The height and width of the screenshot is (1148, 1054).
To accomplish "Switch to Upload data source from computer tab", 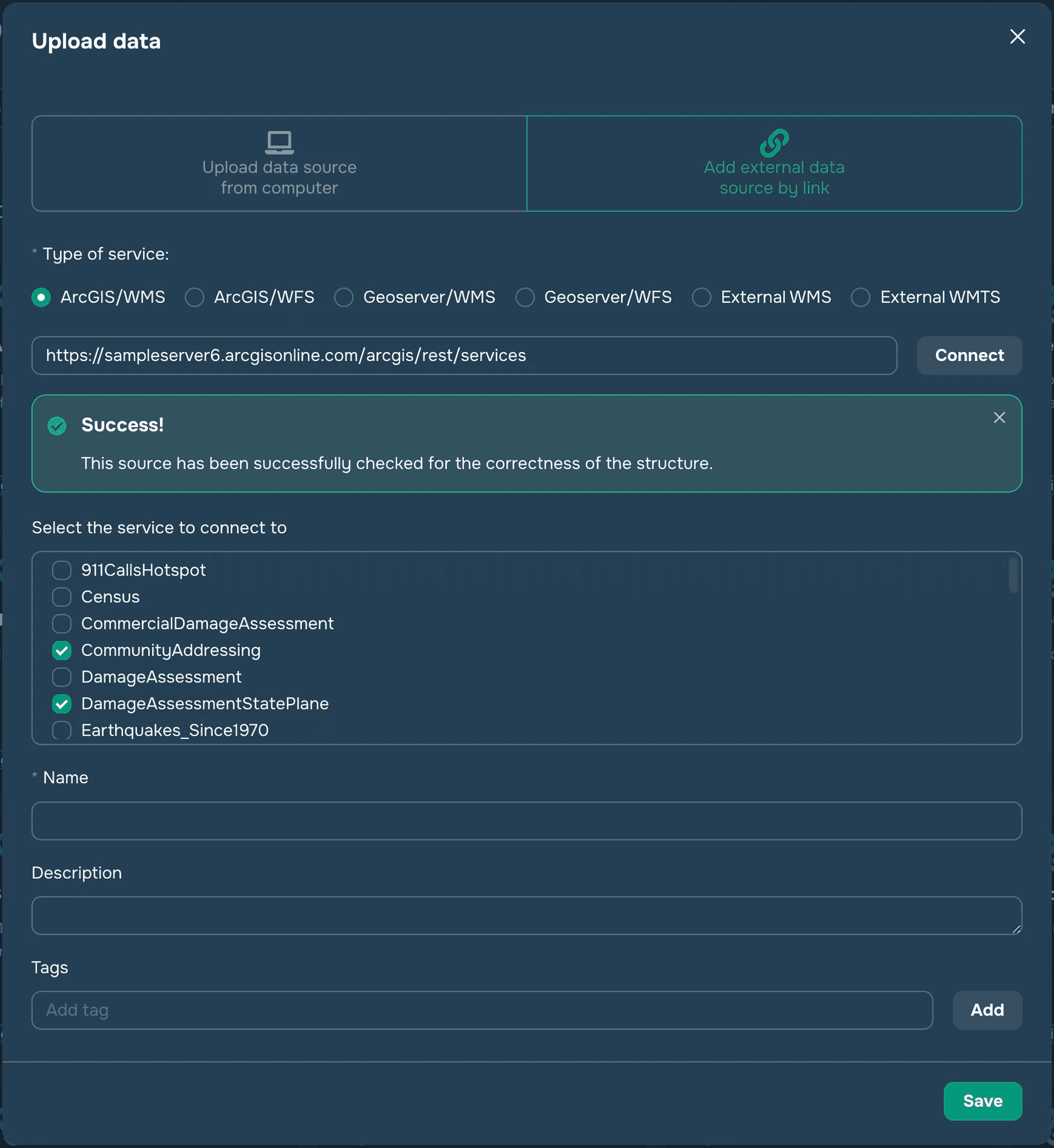I will coord(279,164).
